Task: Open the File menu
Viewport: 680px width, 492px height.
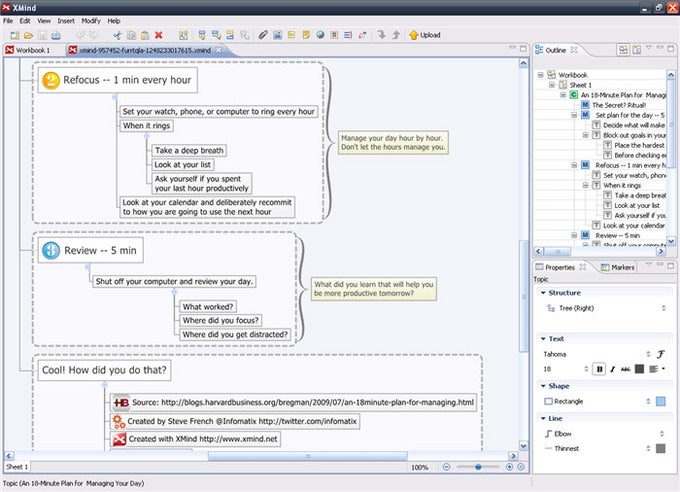Action: coord(8,20)
